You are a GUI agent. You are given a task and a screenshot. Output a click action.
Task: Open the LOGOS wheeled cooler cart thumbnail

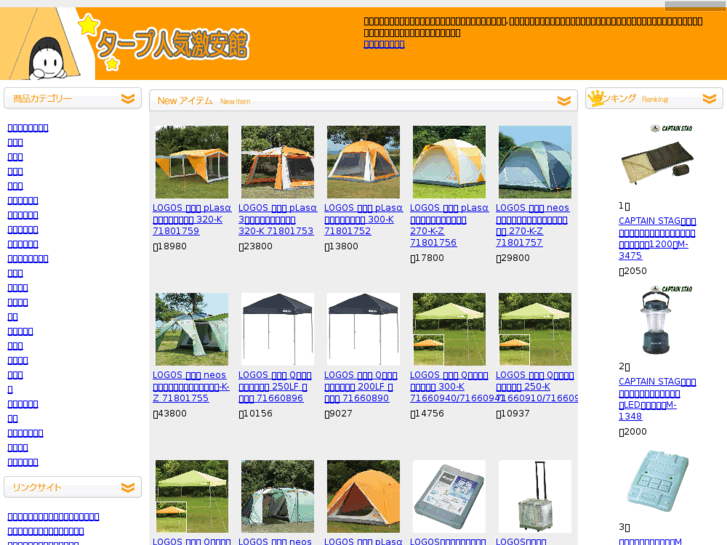535,496
